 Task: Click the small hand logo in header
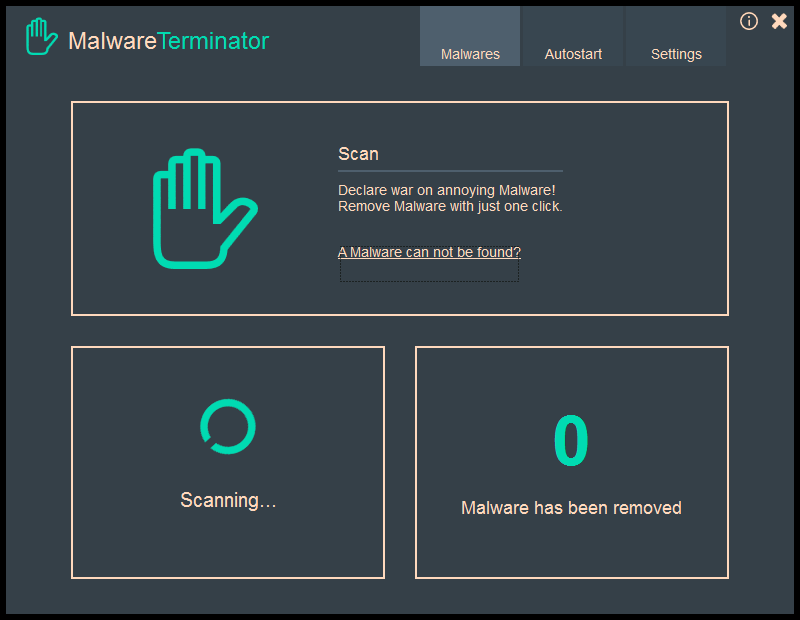point(42,38)
